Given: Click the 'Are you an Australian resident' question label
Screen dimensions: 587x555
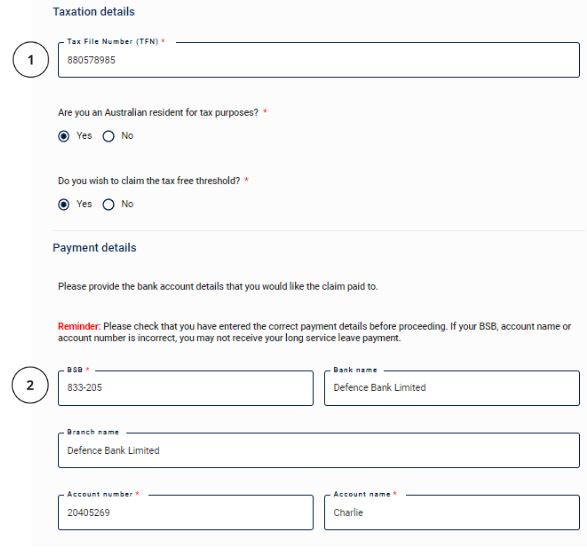Looking at the screenshot, I should (x=158, y=113).
